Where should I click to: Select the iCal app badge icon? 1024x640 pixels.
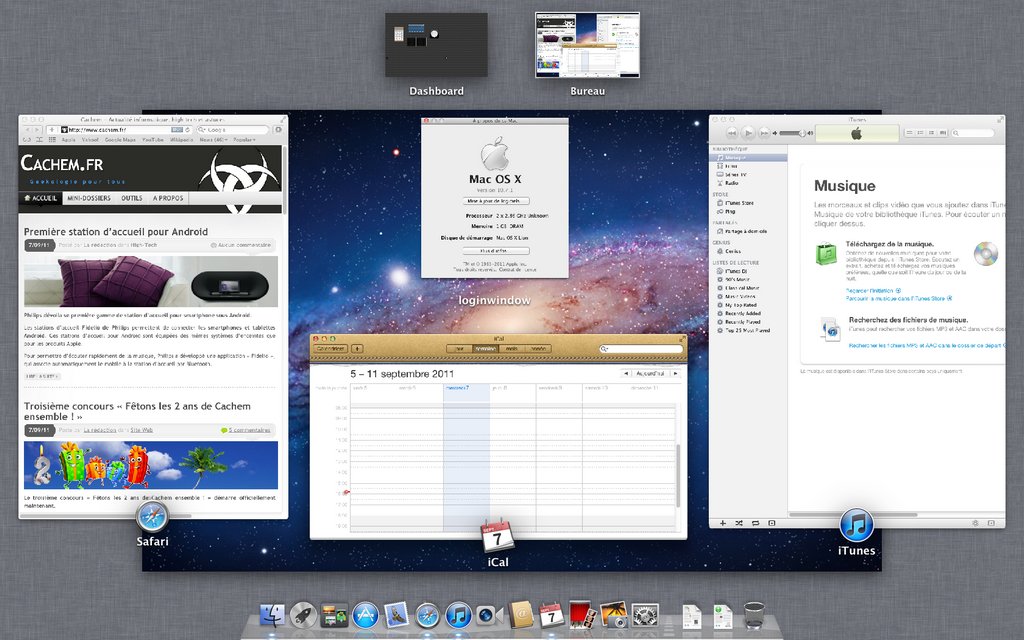click(x=497, y=536)
